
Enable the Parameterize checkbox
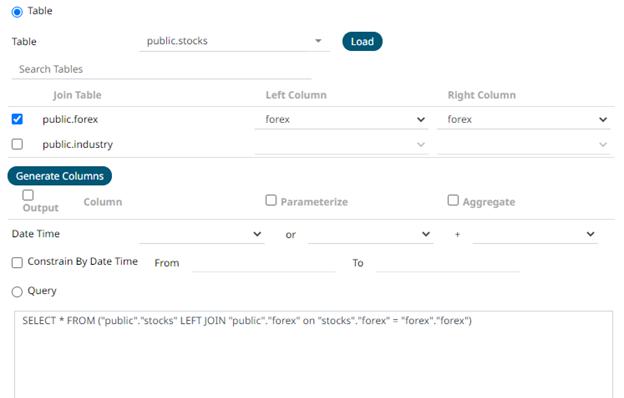pos(271,200)
